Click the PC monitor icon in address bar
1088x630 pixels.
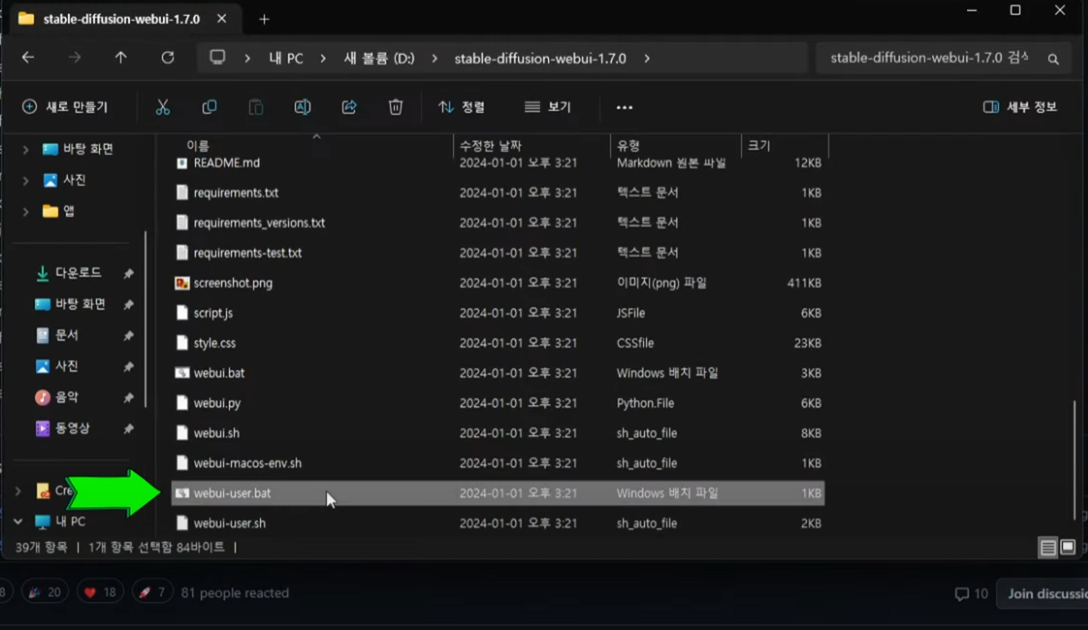[217, 57]
